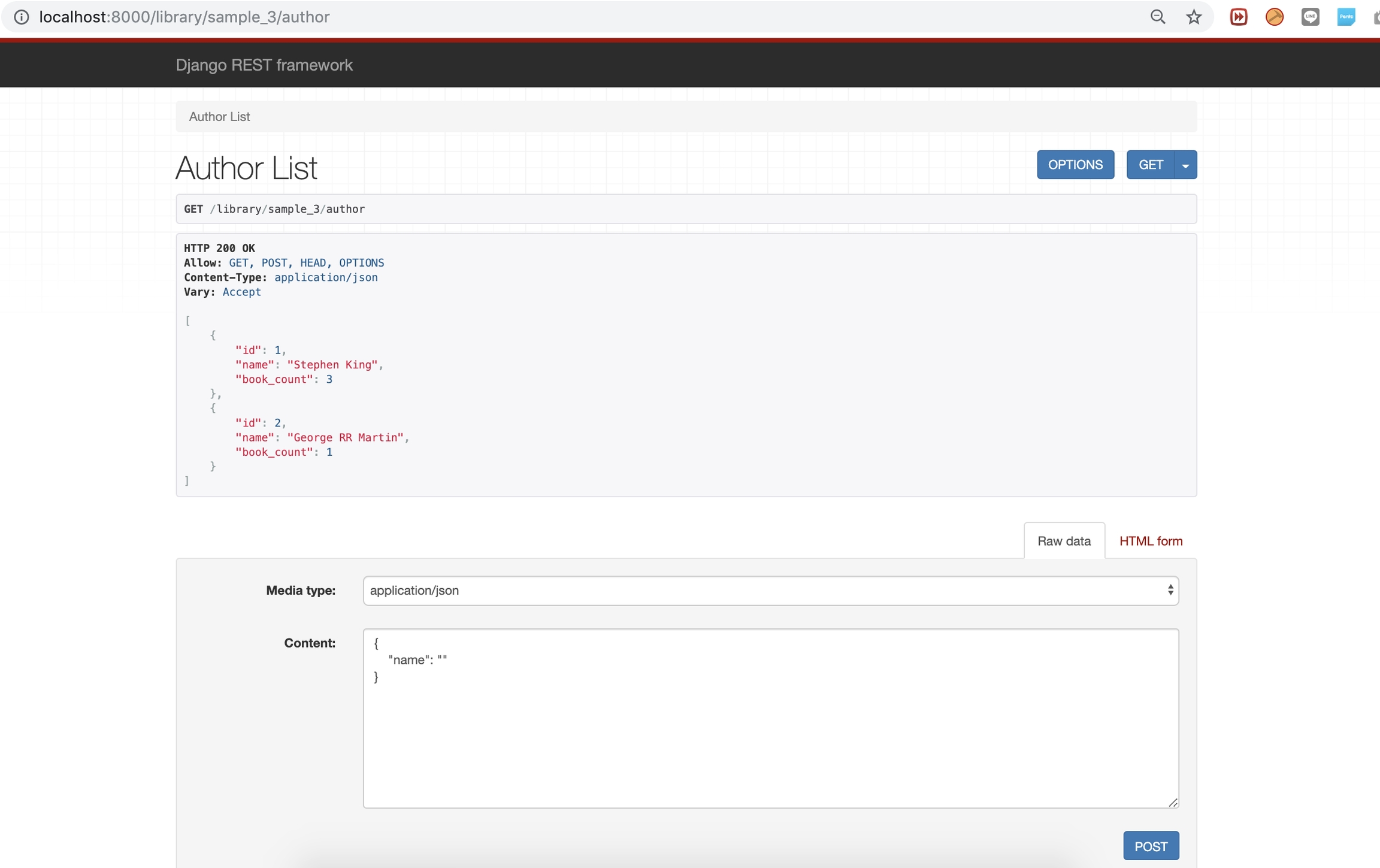Open the orange hammer extension icon
Viewport: 1380px width, 868px height.
click(1274, 17)
